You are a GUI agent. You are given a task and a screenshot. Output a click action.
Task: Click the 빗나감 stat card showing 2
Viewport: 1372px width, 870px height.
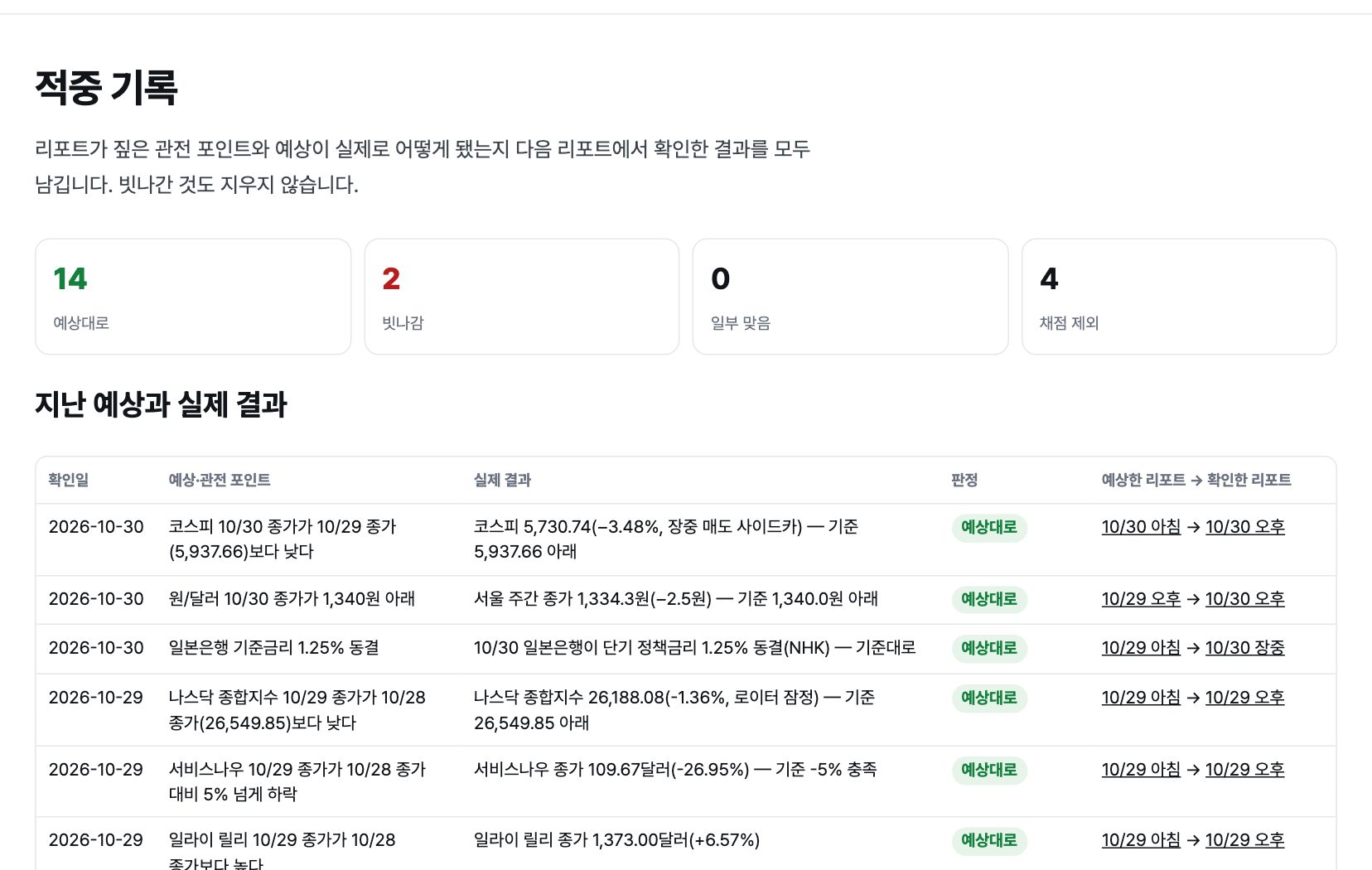point(522,297)
